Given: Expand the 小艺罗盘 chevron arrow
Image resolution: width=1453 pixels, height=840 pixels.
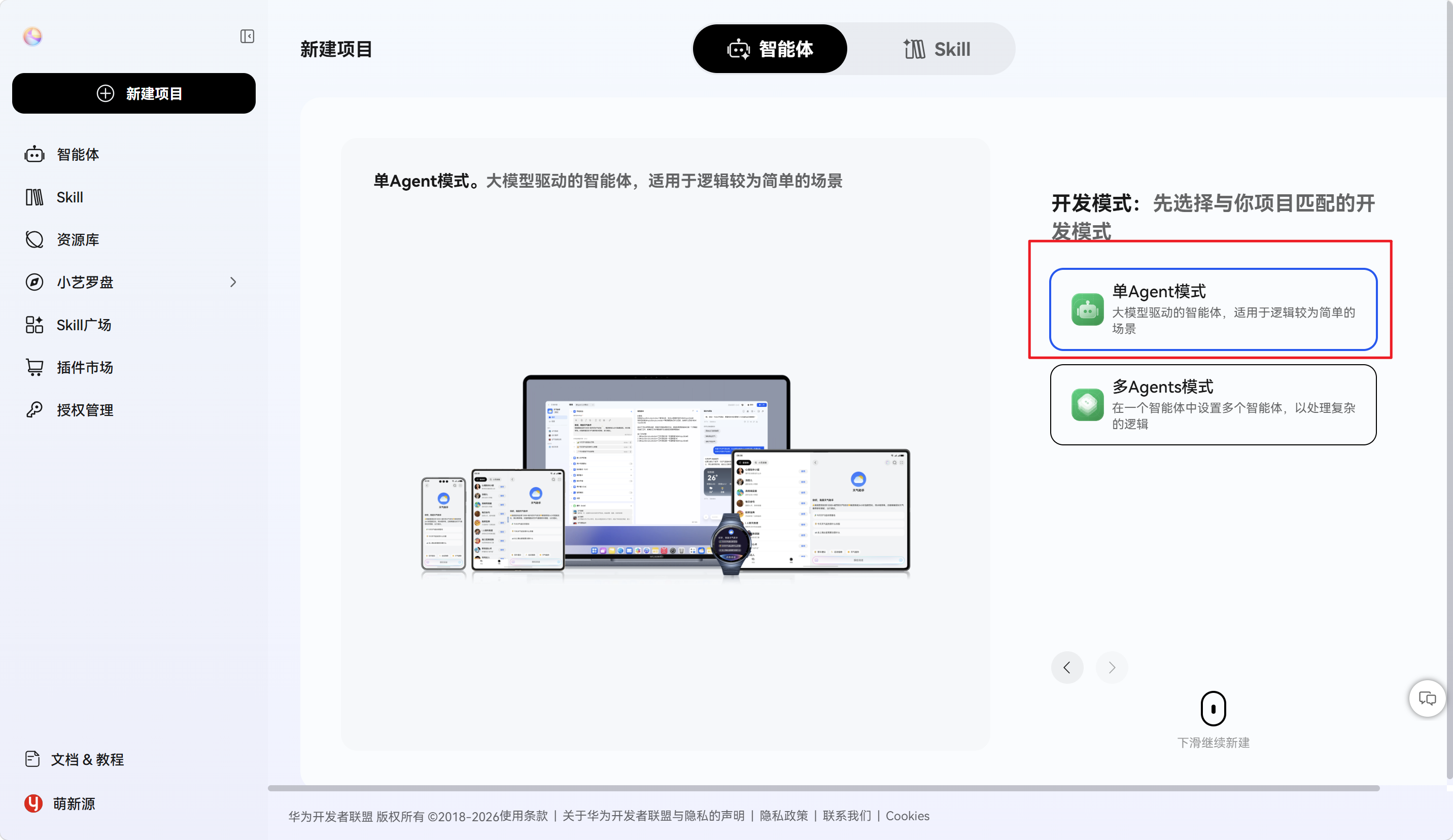Looking at the screenshot, I should tap(233, 282).
